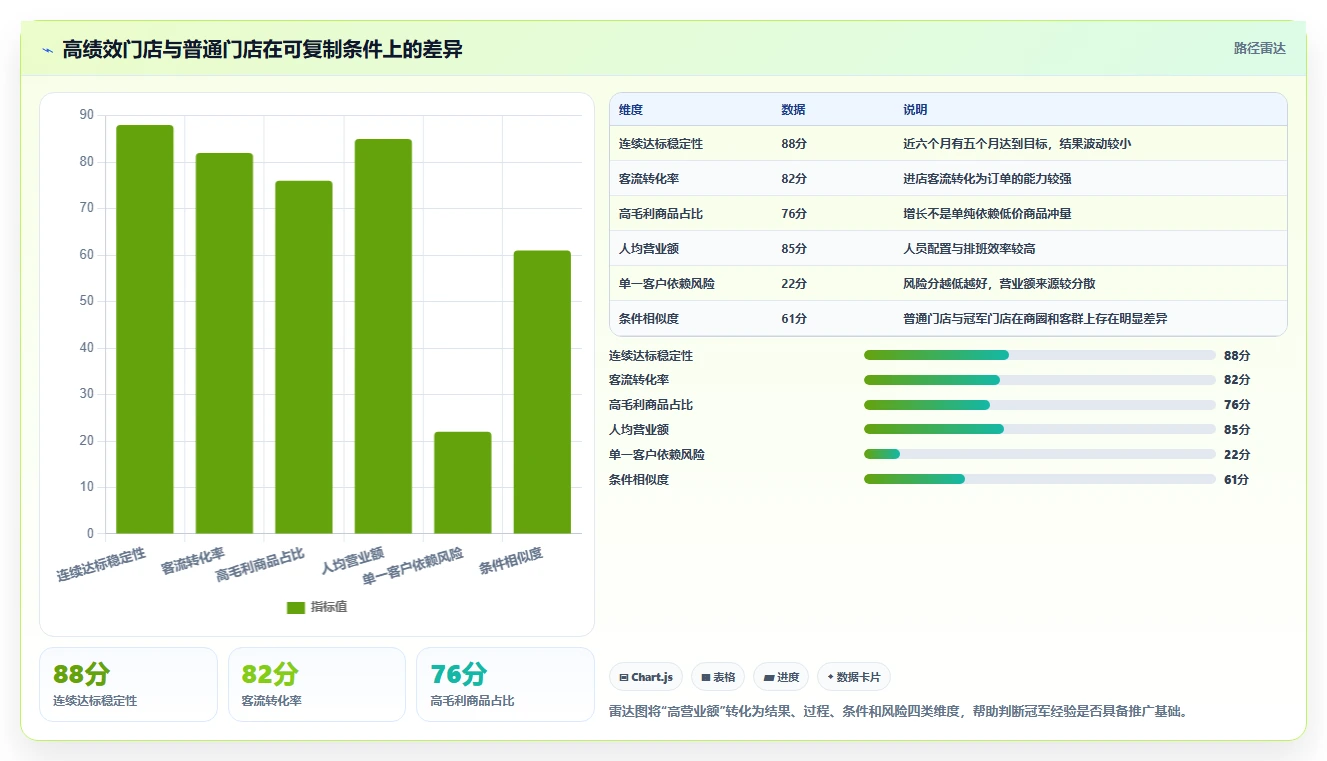Select table cell 单一客户依赖风险
1327x761 pixels.
point(667,284)
